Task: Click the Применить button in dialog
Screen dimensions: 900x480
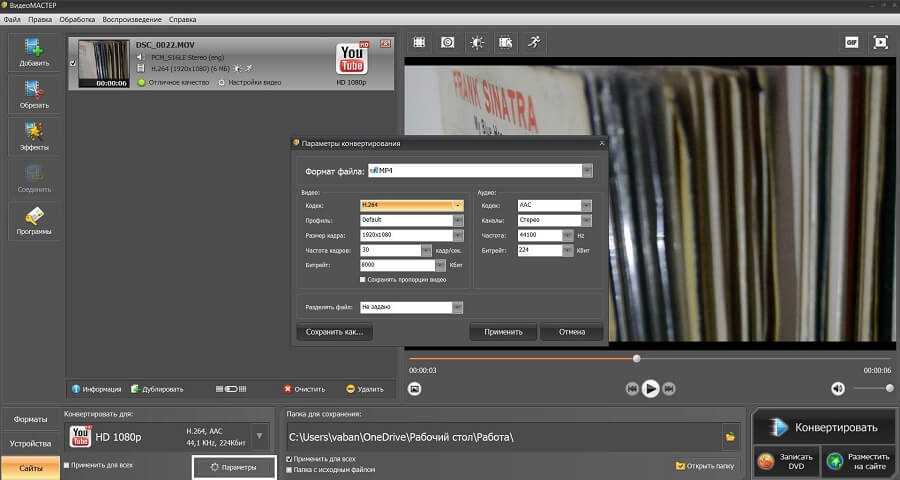Action: click(x=503, y=331)
